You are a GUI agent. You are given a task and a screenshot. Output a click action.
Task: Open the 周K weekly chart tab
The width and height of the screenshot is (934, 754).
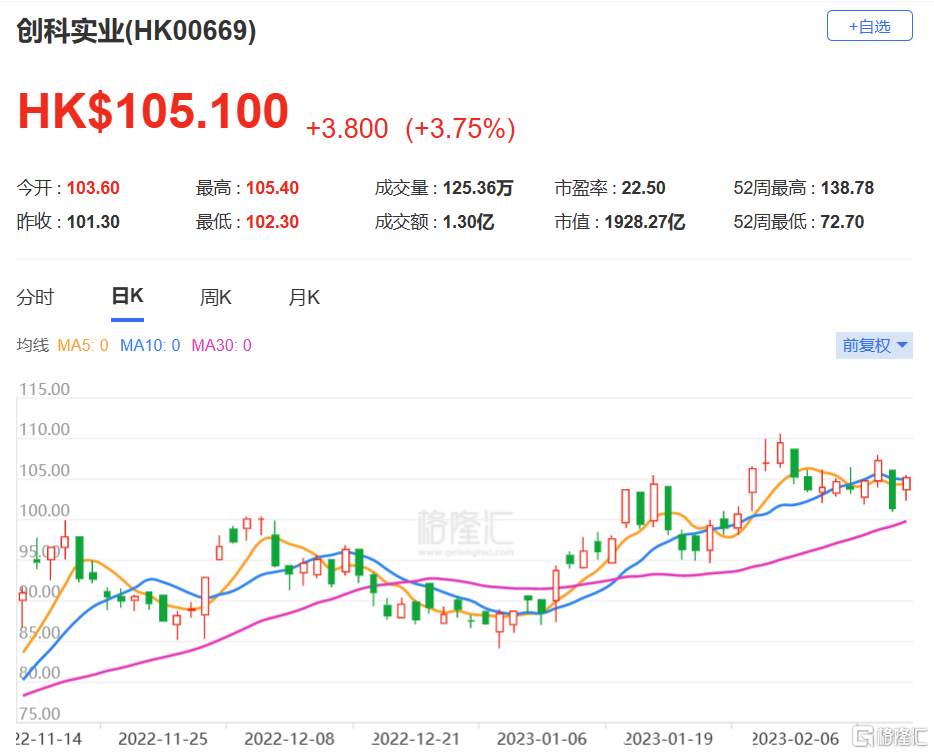(x=216, y=297)
